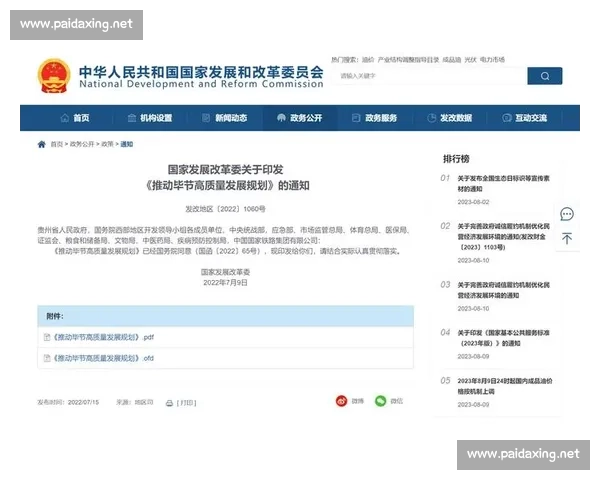This screenshot has height=480, width=600.
Task: Open the 互动交流 navigation tab
Action: (525, 118)
